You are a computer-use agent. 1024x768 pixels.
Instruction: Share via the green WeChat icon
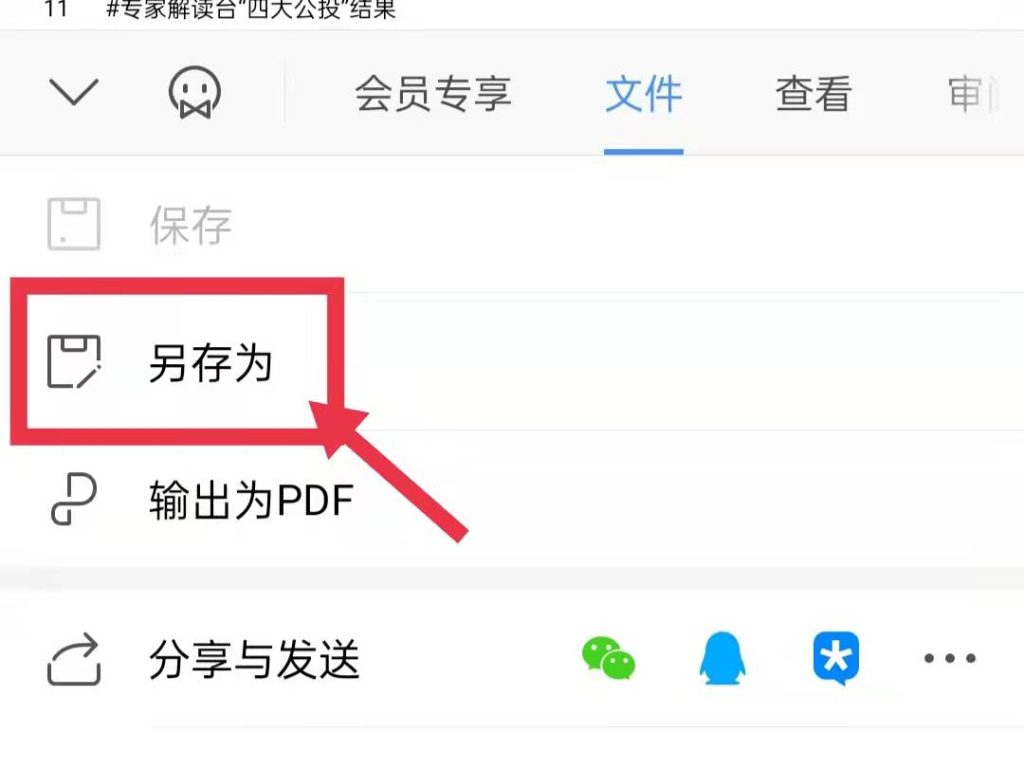tap(609, 658)
